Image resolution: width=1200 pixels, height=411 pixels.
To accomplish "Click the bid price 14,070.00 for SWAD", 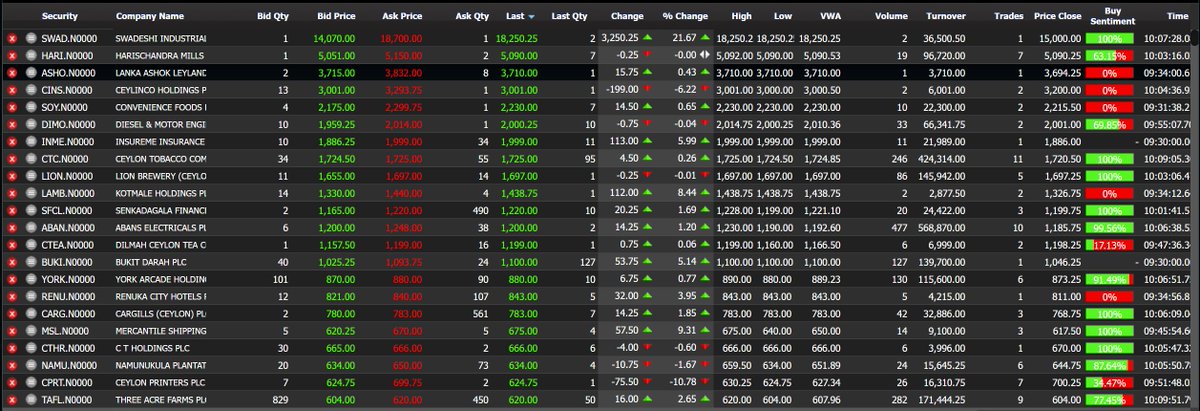I will click(336, 37).
